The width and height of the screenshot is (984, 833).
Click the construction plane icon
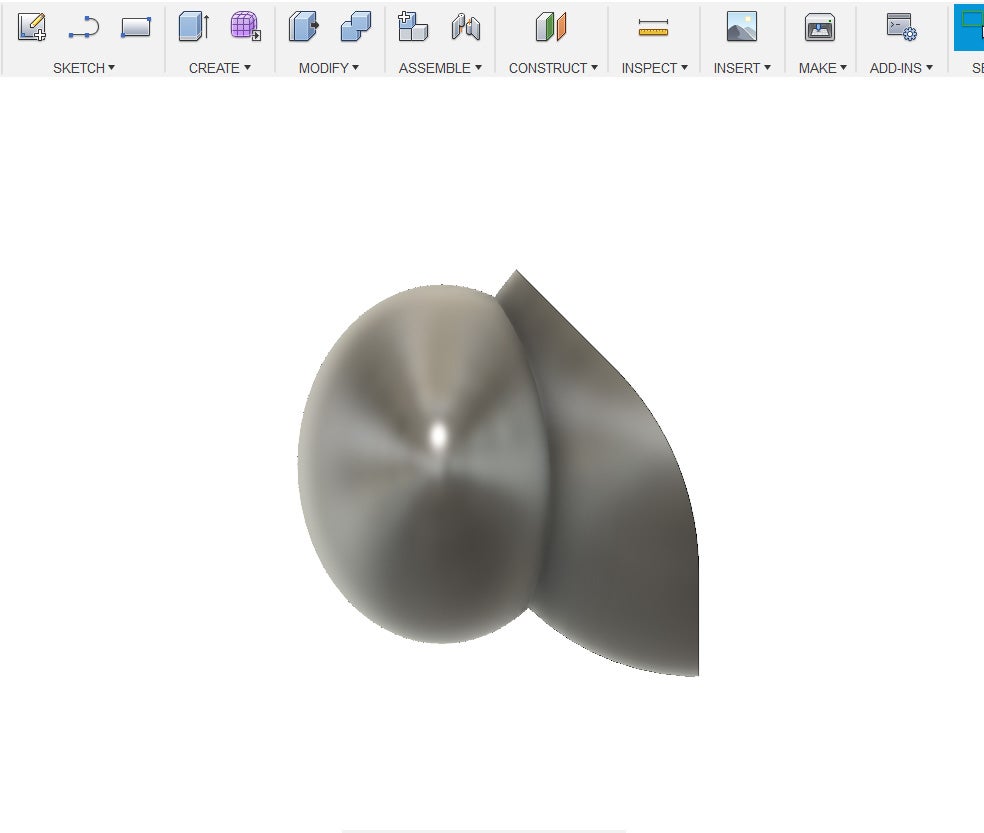(551, 27)
